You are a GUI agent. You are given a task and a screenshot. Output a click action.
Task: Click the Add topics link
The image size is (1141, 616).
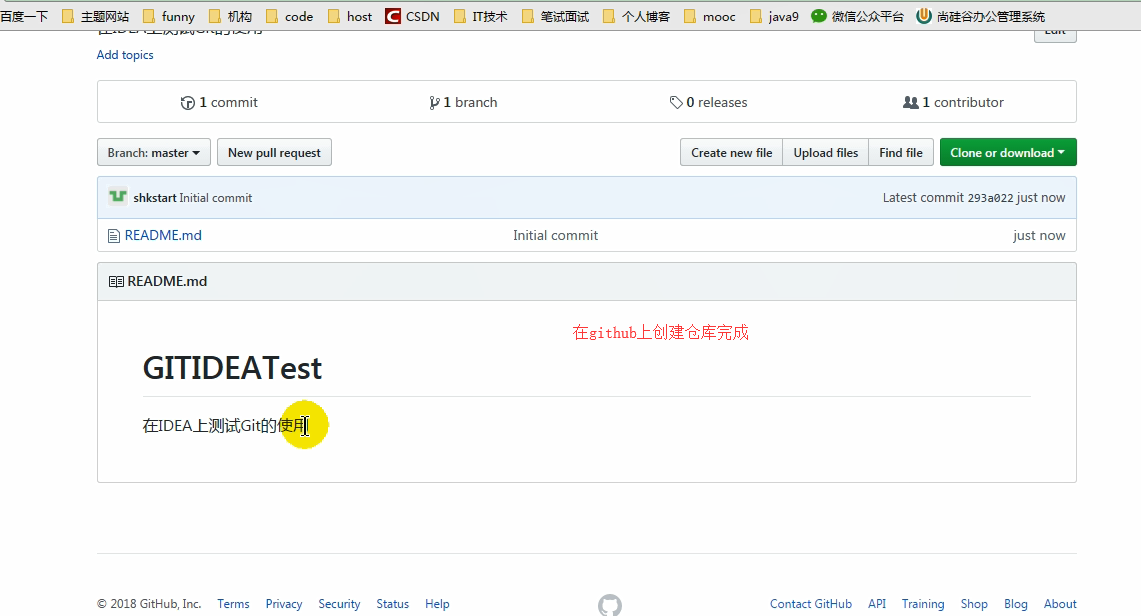pos(125,55)
